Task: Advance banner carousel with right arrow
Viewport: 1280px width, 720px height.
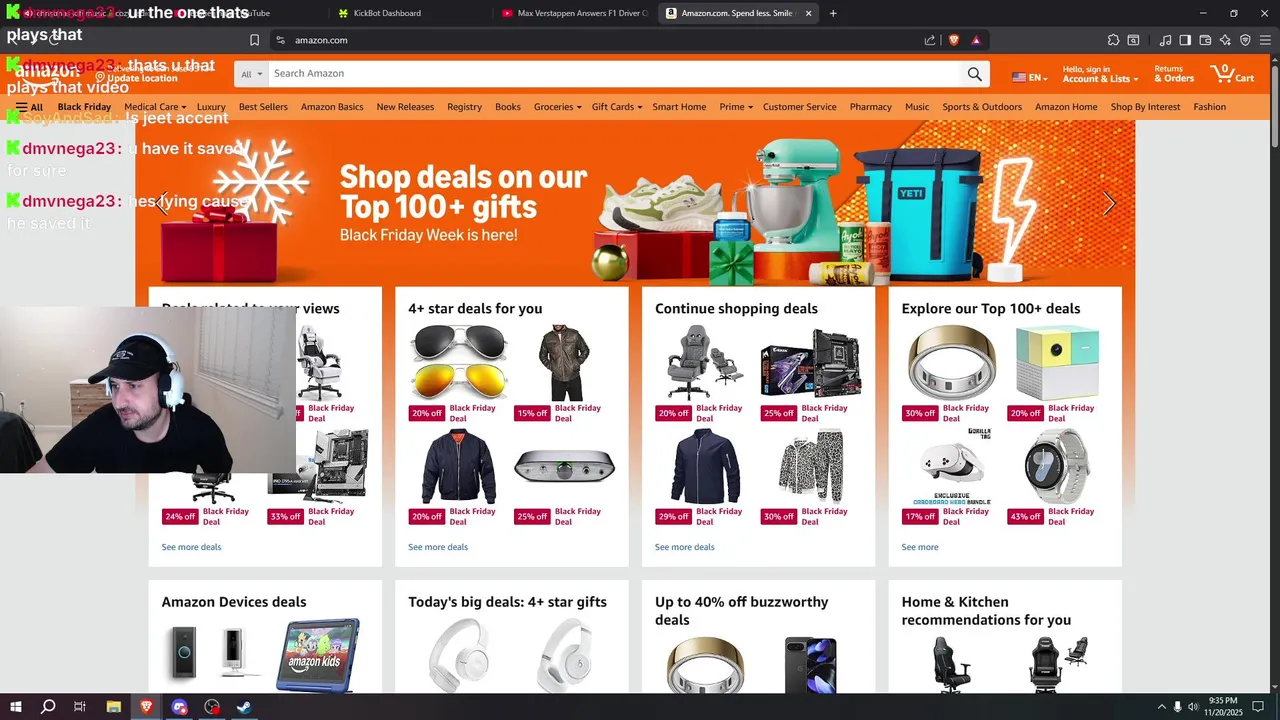Action: tap(1109, 204)
